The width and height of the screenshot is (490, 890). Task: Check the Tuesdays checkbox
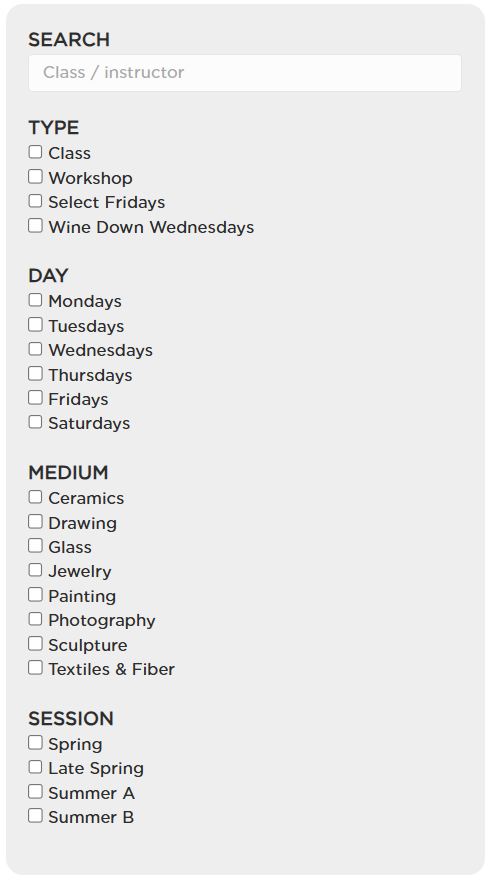point(35,325)
